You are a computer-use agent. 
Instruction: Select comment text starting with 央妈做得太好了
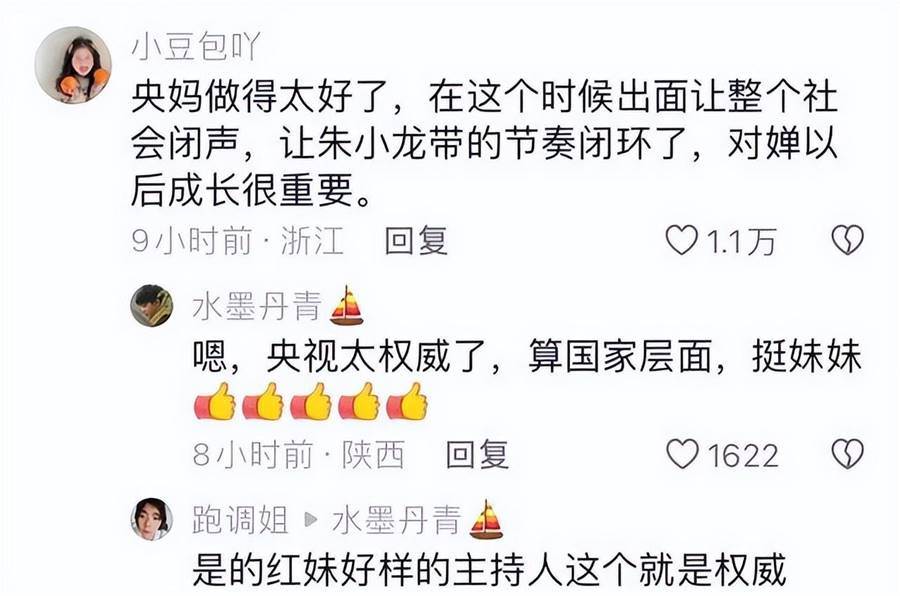click(x=484, y=144)
